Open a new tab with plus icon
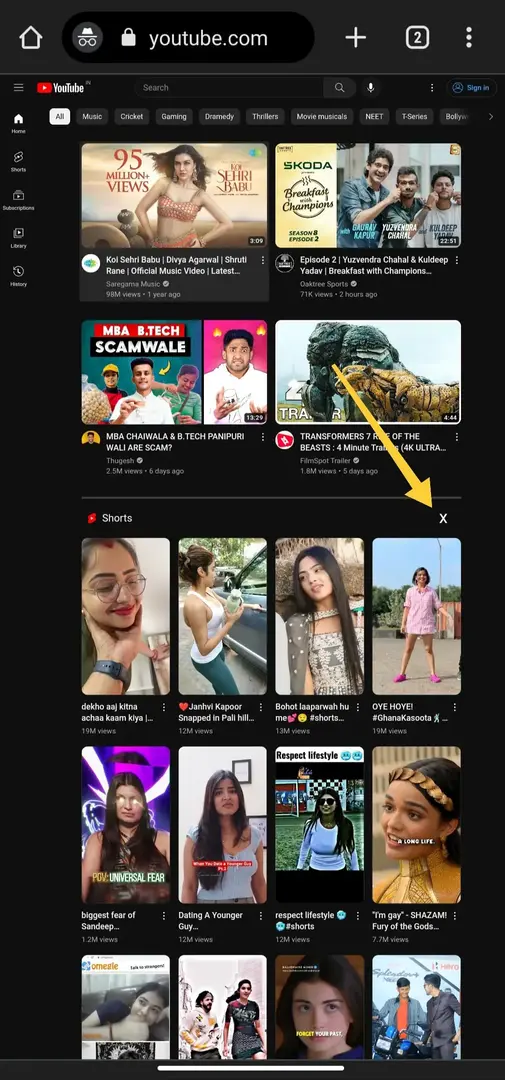Image resolution: width=505 pixels, height=1080 pixels. (355, 38)
